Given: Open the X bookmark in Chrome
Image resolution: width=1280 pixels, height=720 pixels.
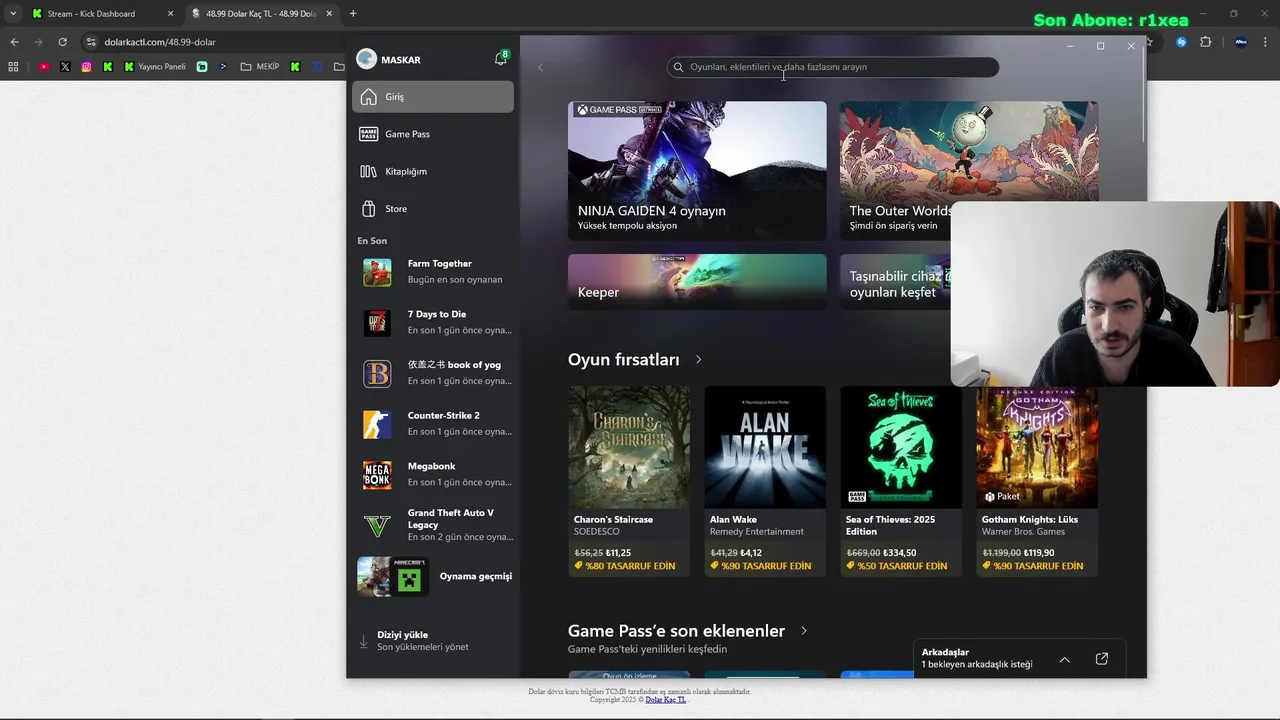Looking at the screenshot, I should click(65, 67).
